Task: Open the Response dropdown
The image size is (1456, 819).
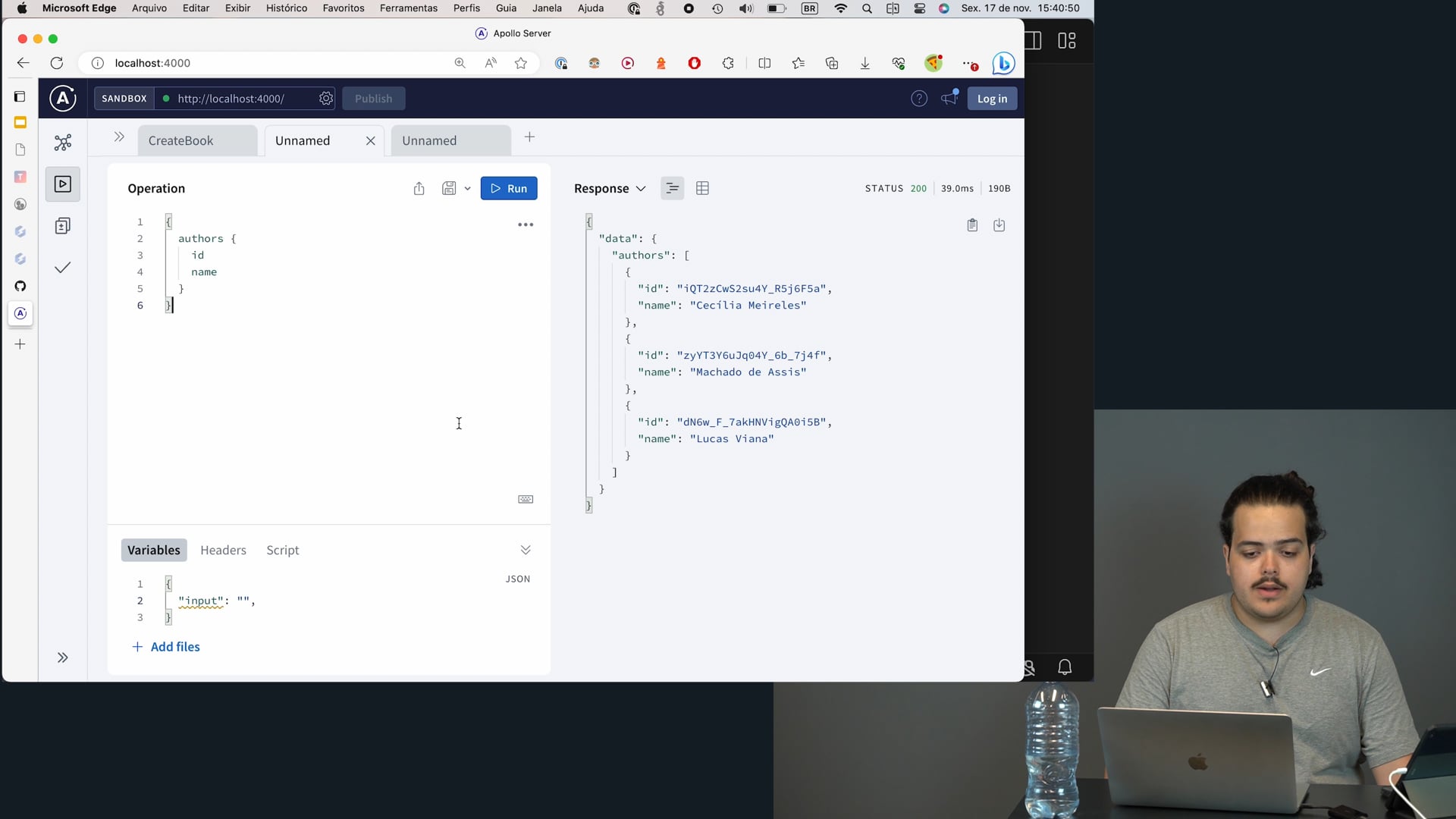Action: [x=610, y=189]
